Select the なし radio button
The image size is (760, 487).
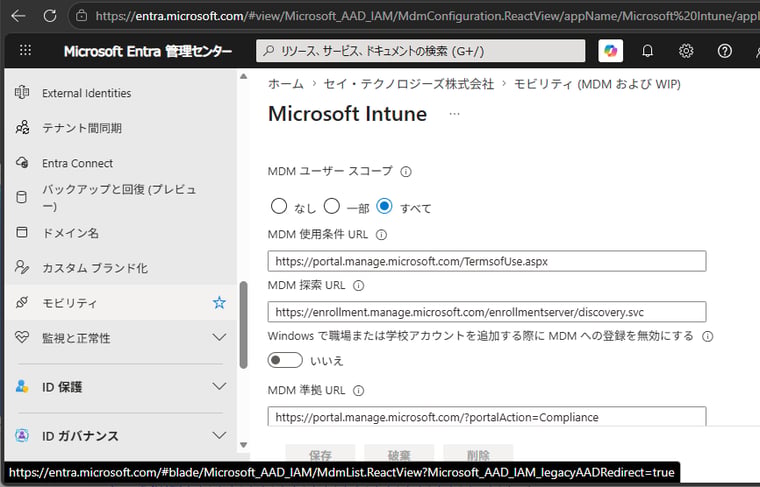(279, 206)
